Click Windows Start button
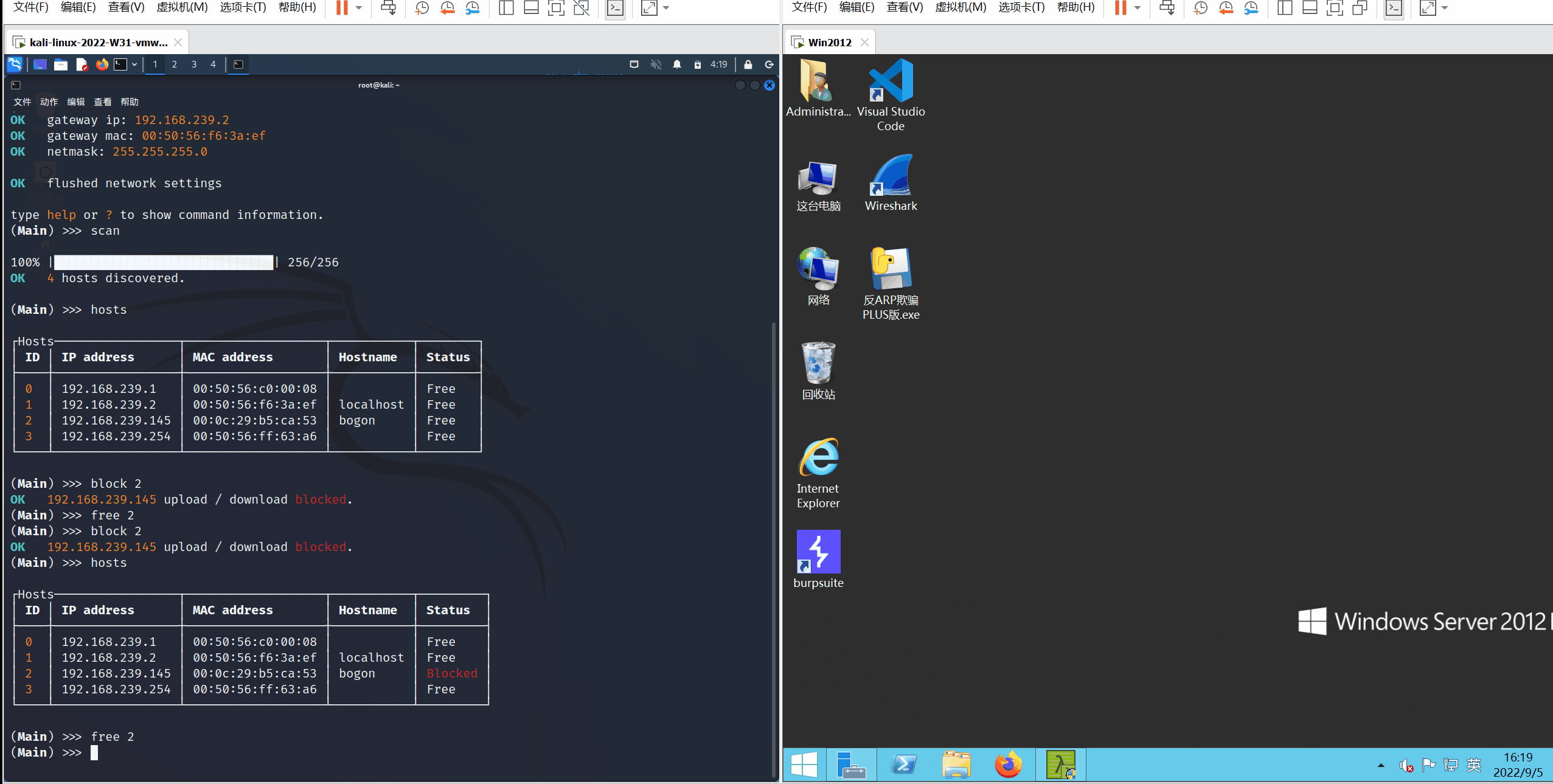 804,765
